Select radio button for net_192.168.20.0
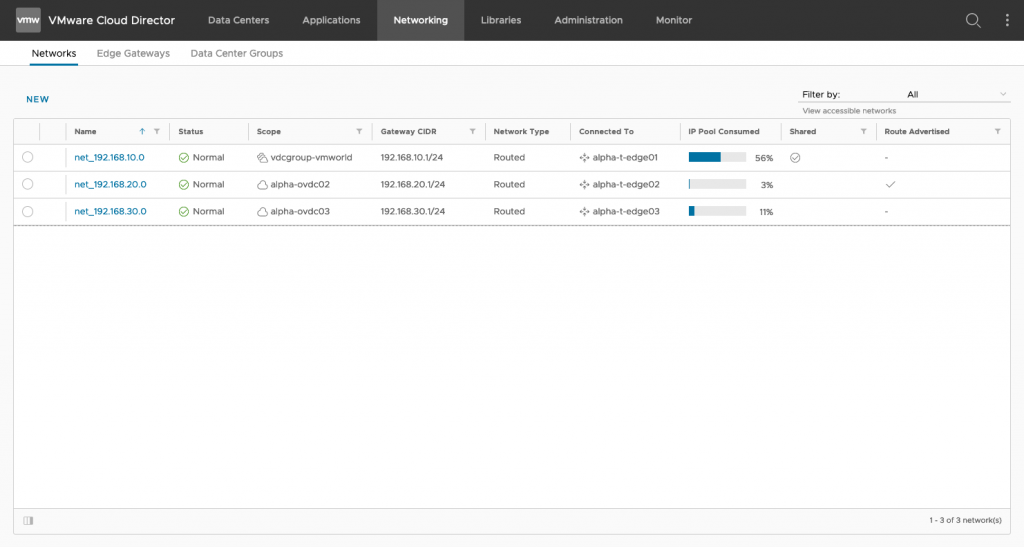The height and width of the screenshot is (547, 1024). pos(27,184)
